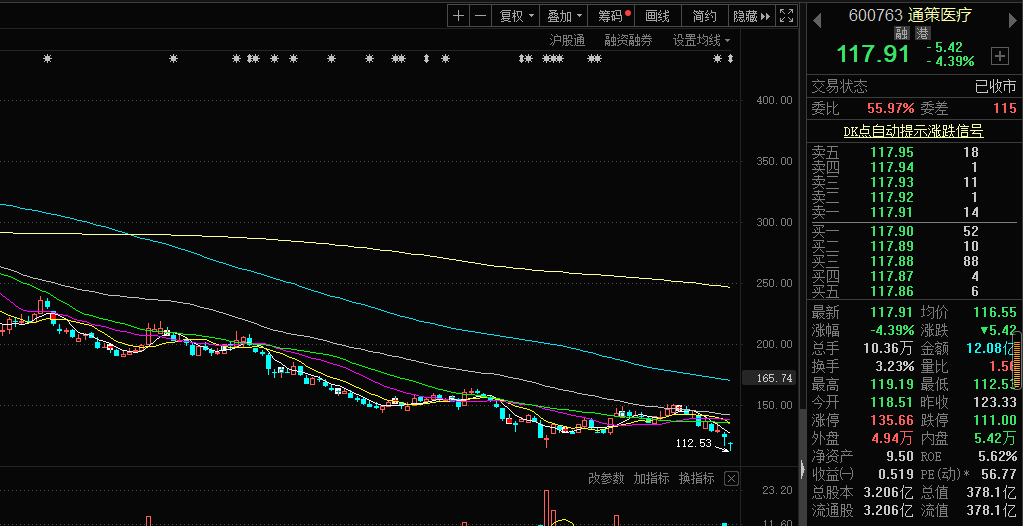Click 改参数 to modify indicator parameters
The height and width of the screenshot is (526, 1023).
606,478
